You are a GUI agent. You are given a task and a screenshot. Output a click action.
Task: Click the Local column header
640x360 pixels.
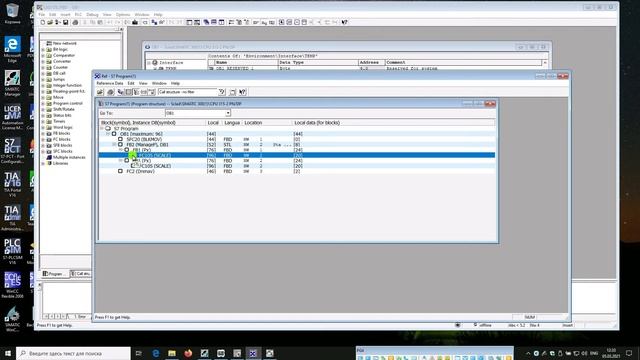click(213, 122)
